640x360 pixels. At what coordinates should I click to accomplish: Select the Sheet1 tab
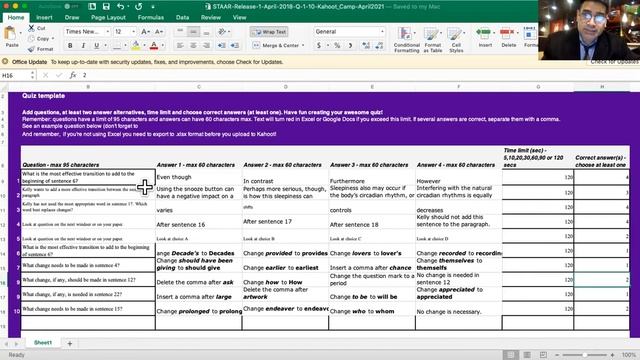(x=43, y=343)
